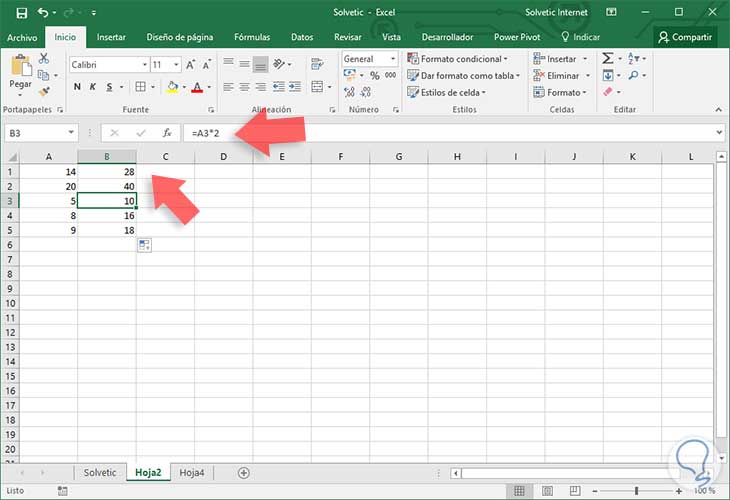Click the zoom slider handle
730x500 pixels.
click(636, 491)
